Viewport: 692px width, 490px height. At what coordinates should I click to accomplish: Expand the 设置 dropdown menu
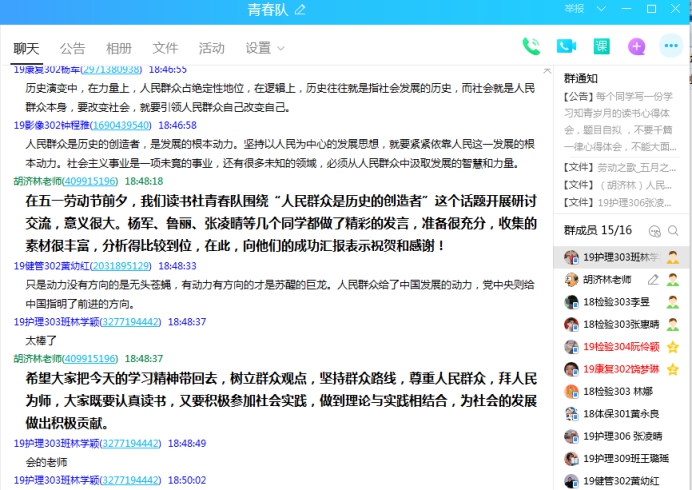pos(265,48)
